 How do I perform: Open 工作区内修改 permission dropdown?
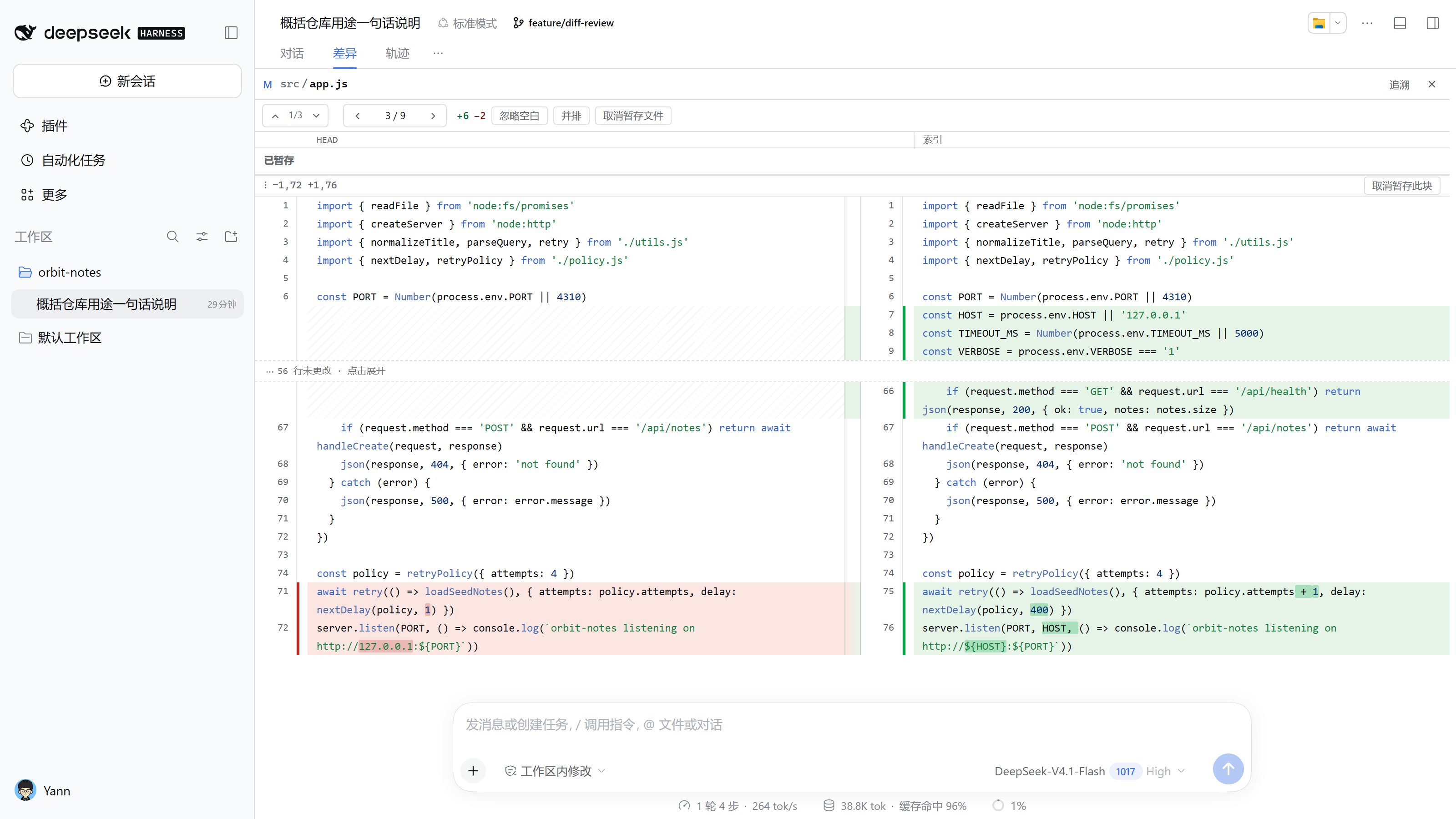(x=555, y=771)
